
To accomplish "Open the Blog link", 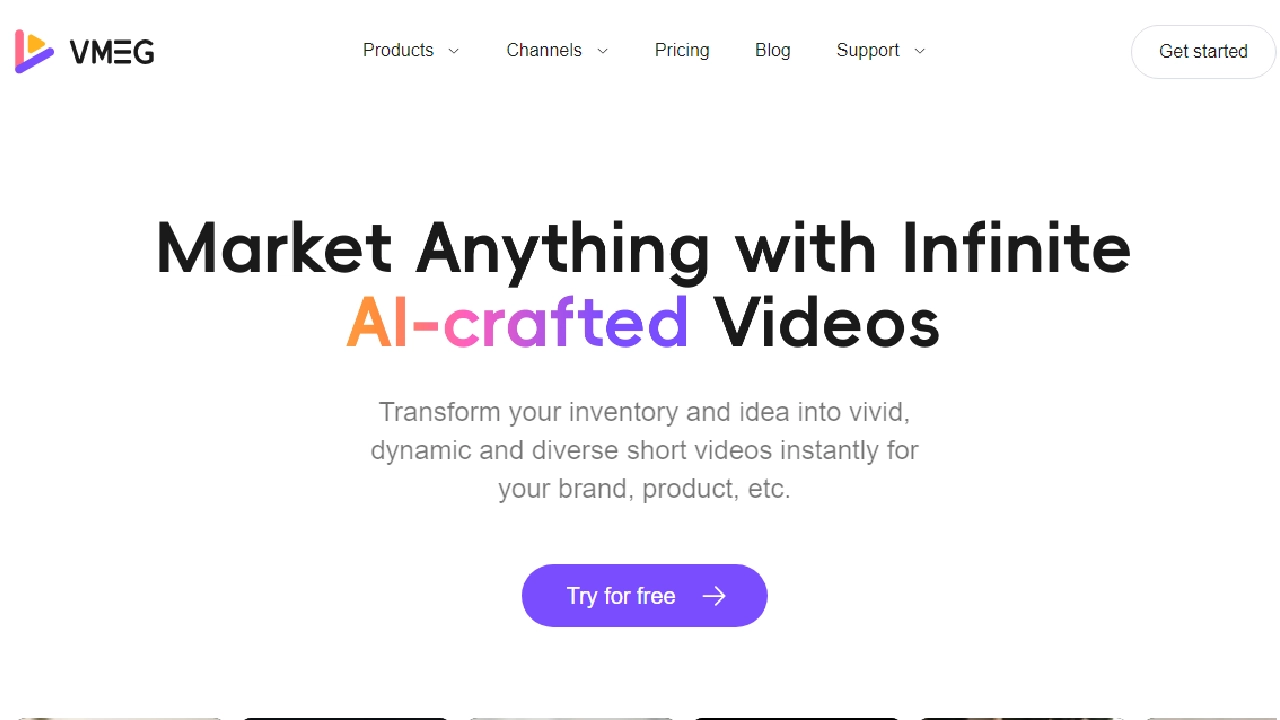I will (773, 50).
